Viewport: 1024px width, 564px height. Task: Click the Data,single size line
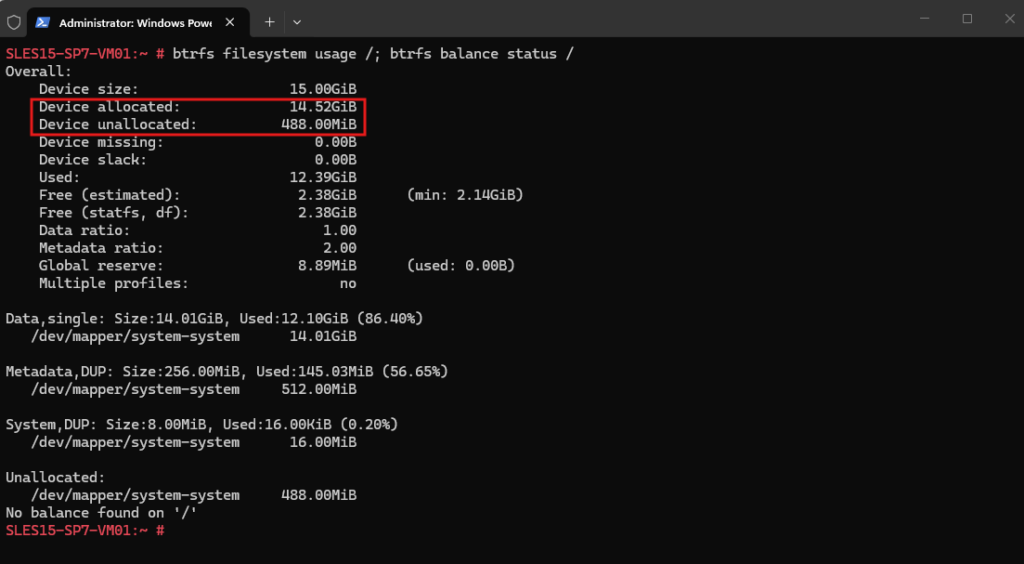214,319
